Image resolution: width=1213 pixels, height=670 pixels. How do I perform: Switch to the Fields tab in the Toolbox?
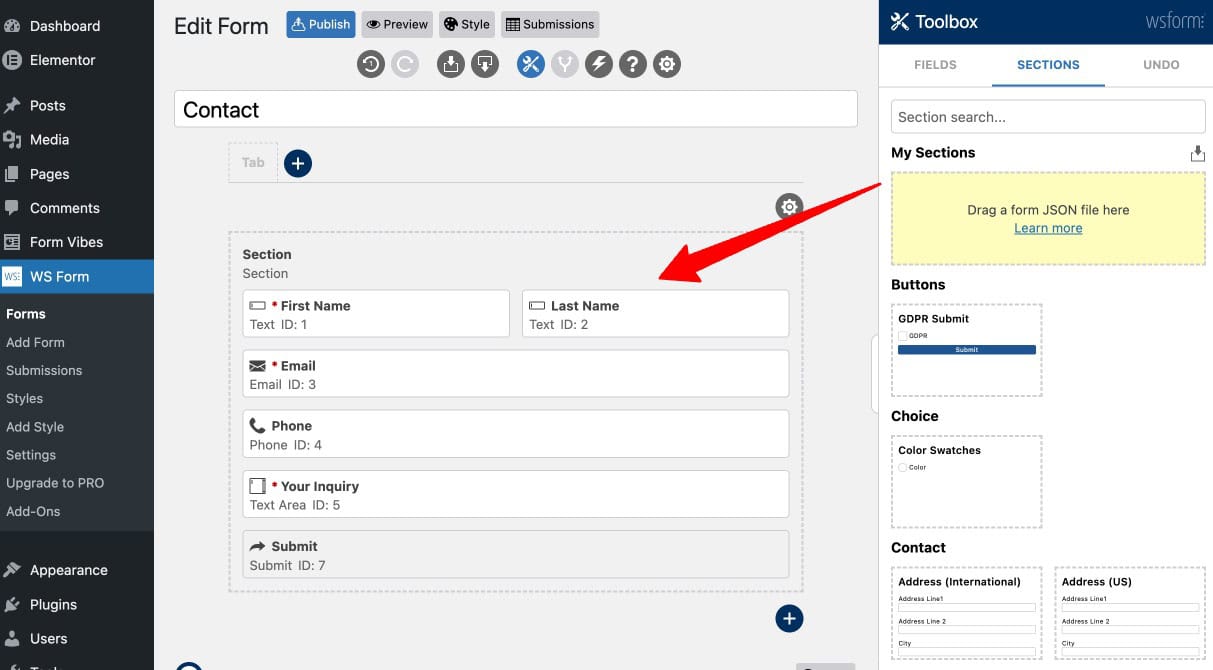tap(935, 65)
